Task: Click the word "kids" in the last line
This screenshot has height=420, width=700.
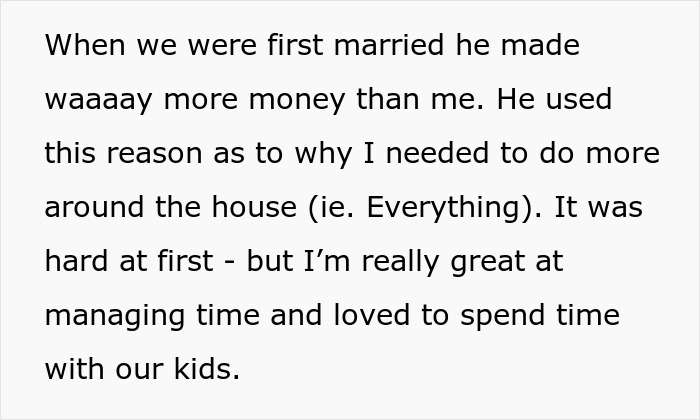Action: [x=209, y=371]
